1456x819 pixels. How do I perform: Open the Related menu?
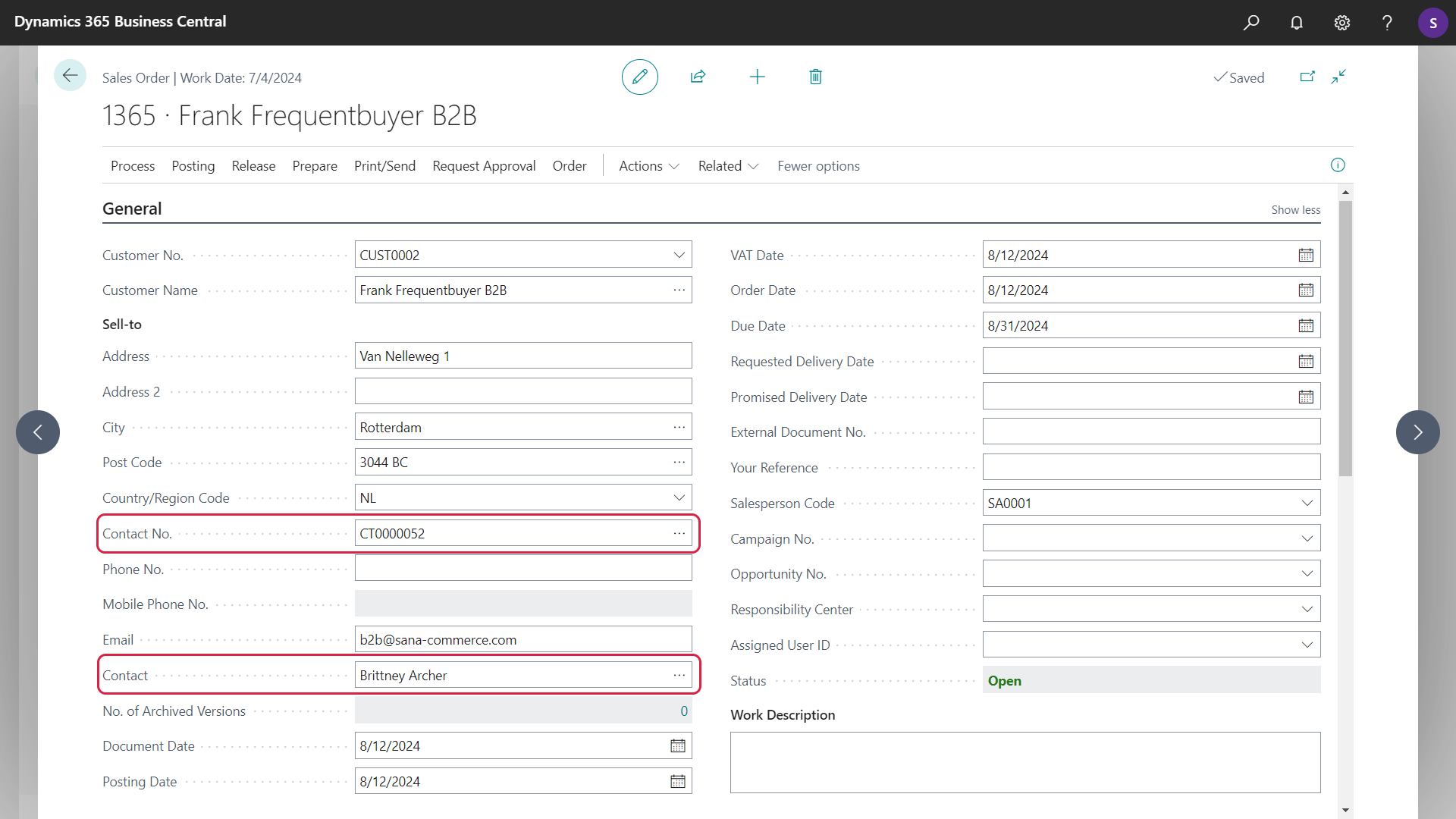point(728,166)
